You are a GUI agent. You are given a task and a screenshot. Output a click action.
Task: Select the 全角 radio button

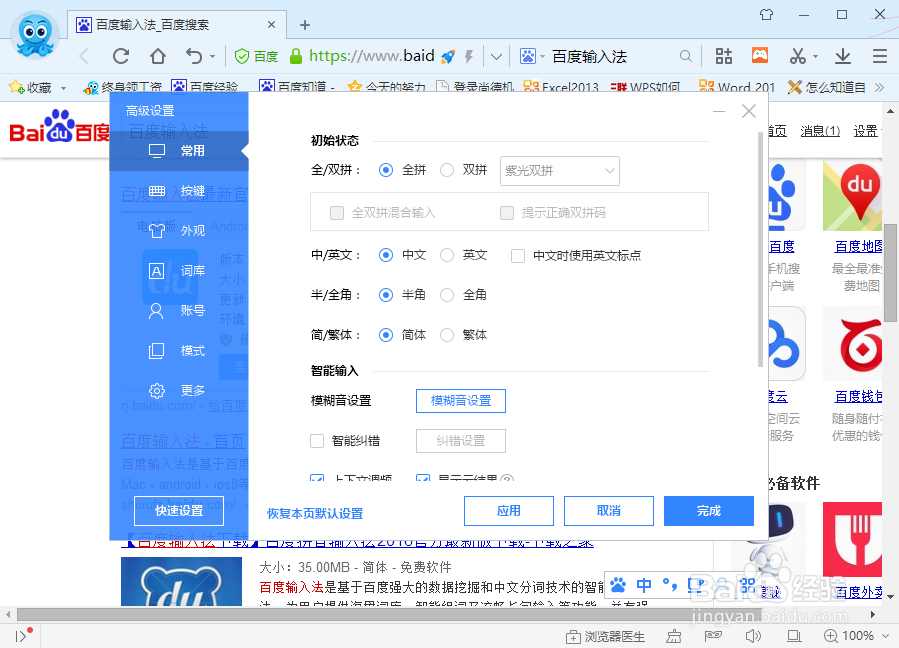447,295
